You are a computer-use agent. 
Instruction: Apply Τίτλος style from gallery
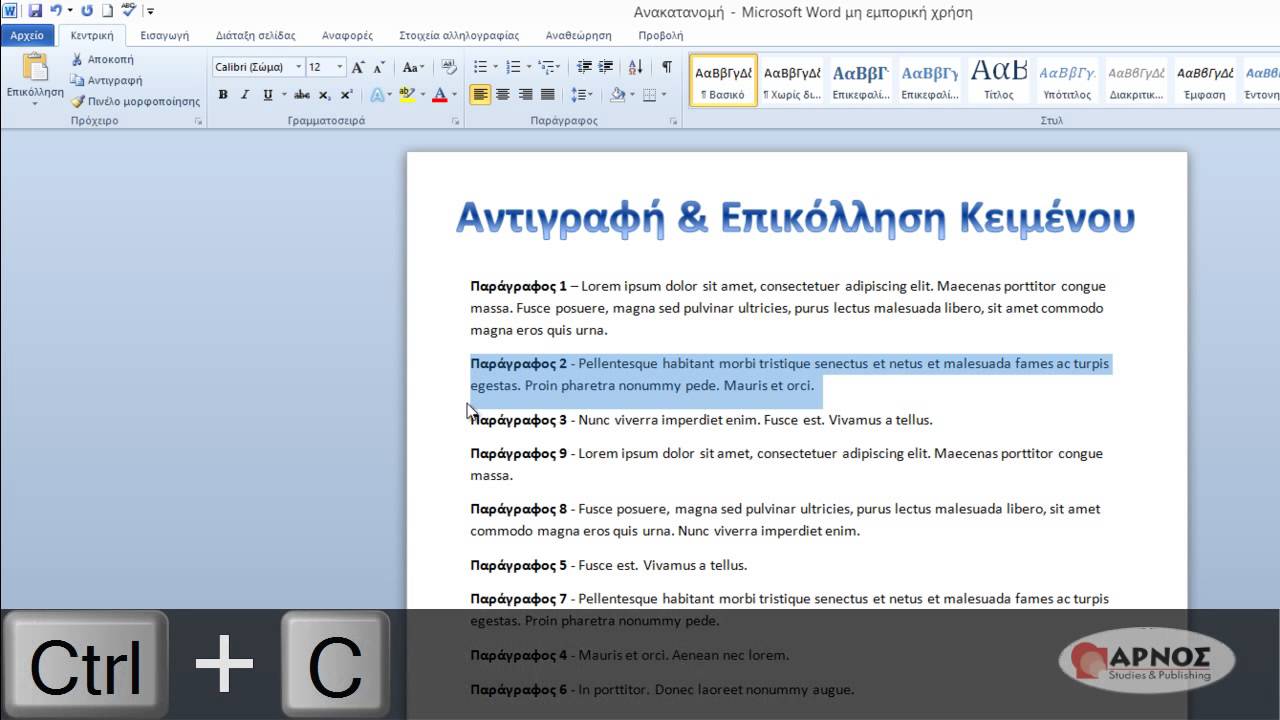tap(999, 79)
